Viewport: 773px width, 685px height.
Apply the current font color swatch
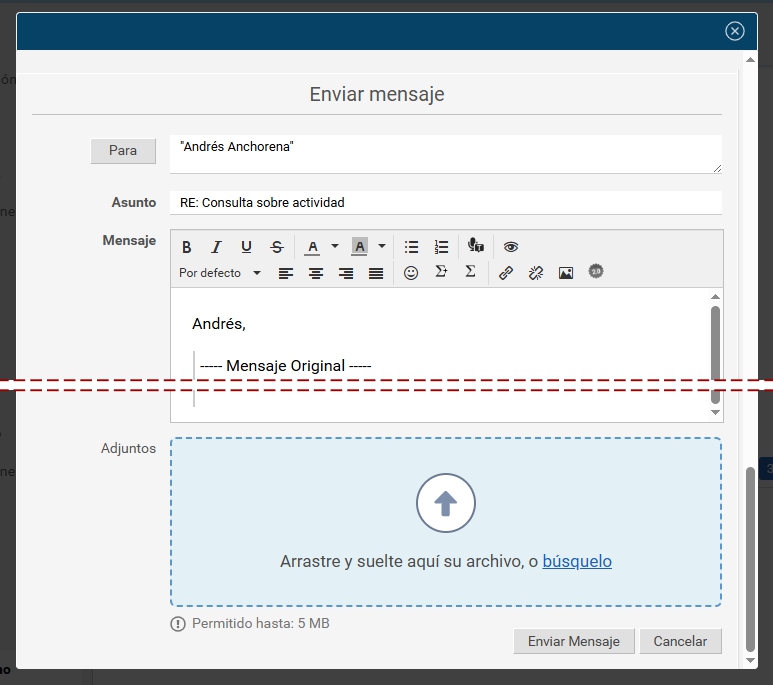click(x=313, y=247)
